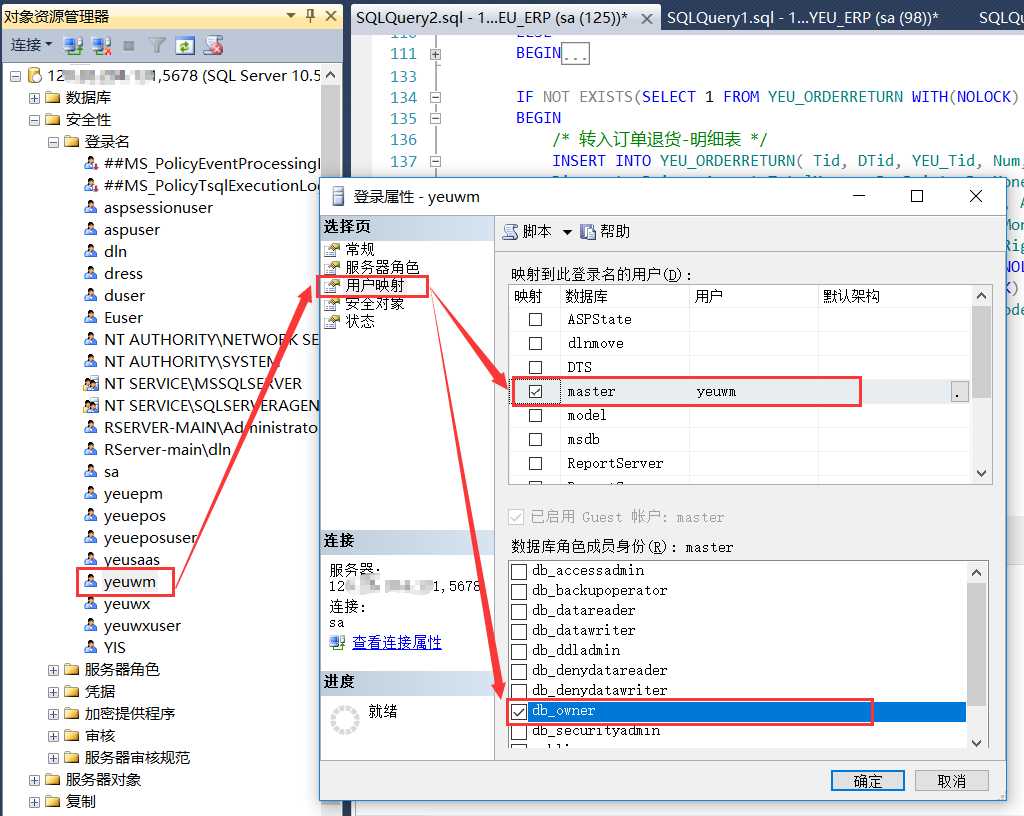1024x816 pixels.
Task: Check the ReportServer database mapping
Action: tap(536, 463)
